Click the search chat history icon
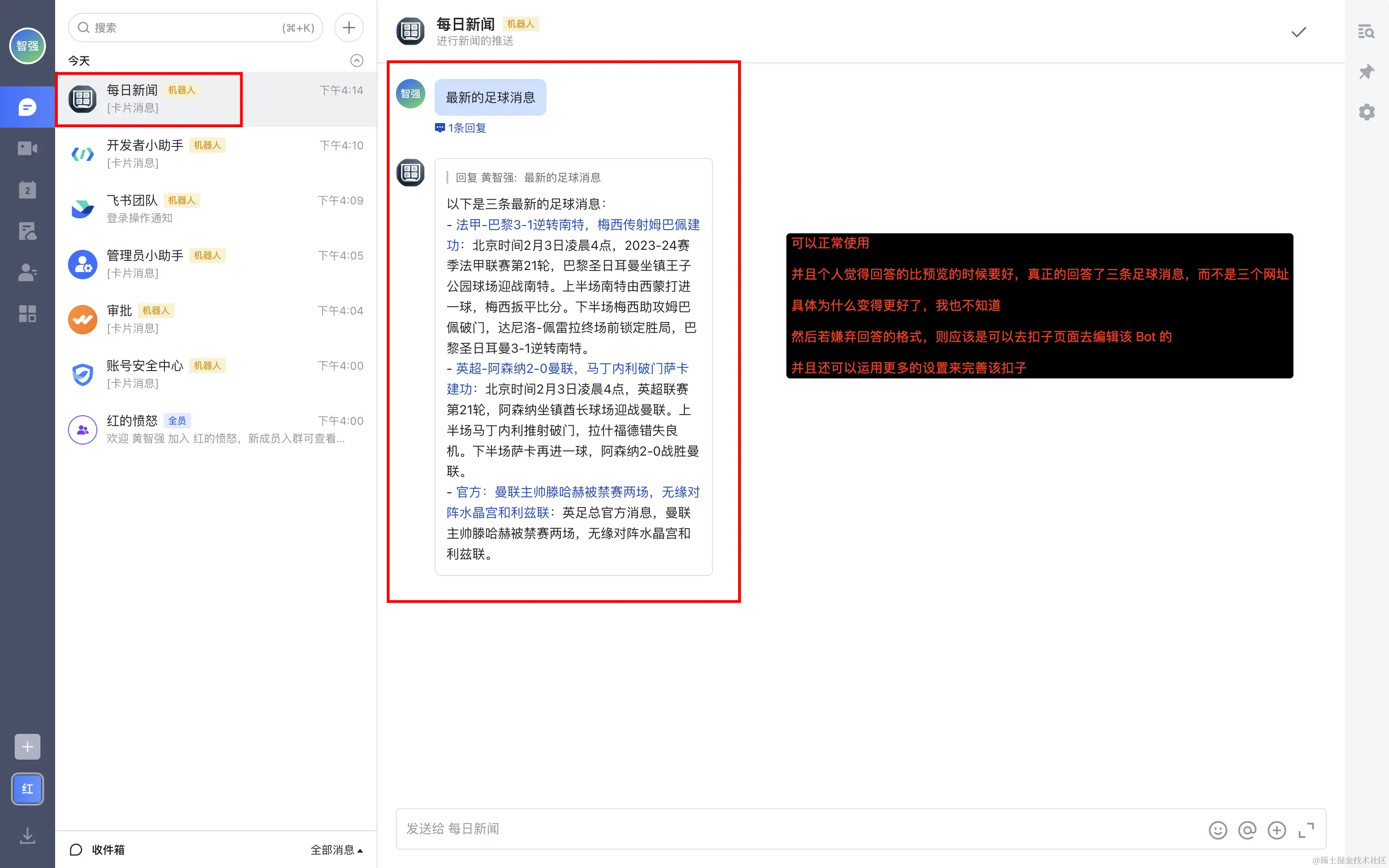The height and width of the screenshot is (868, 1389). 1366,32
